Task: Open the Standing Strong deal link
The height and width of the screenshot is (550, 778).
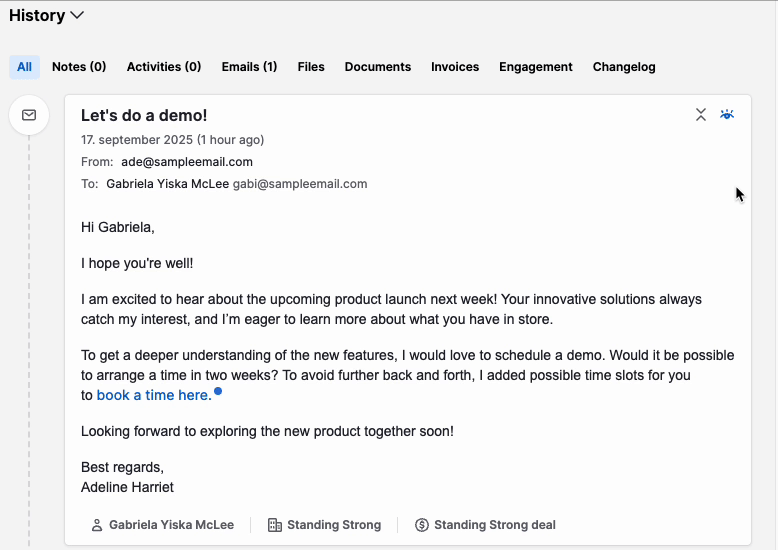Action: click(494, 525)
